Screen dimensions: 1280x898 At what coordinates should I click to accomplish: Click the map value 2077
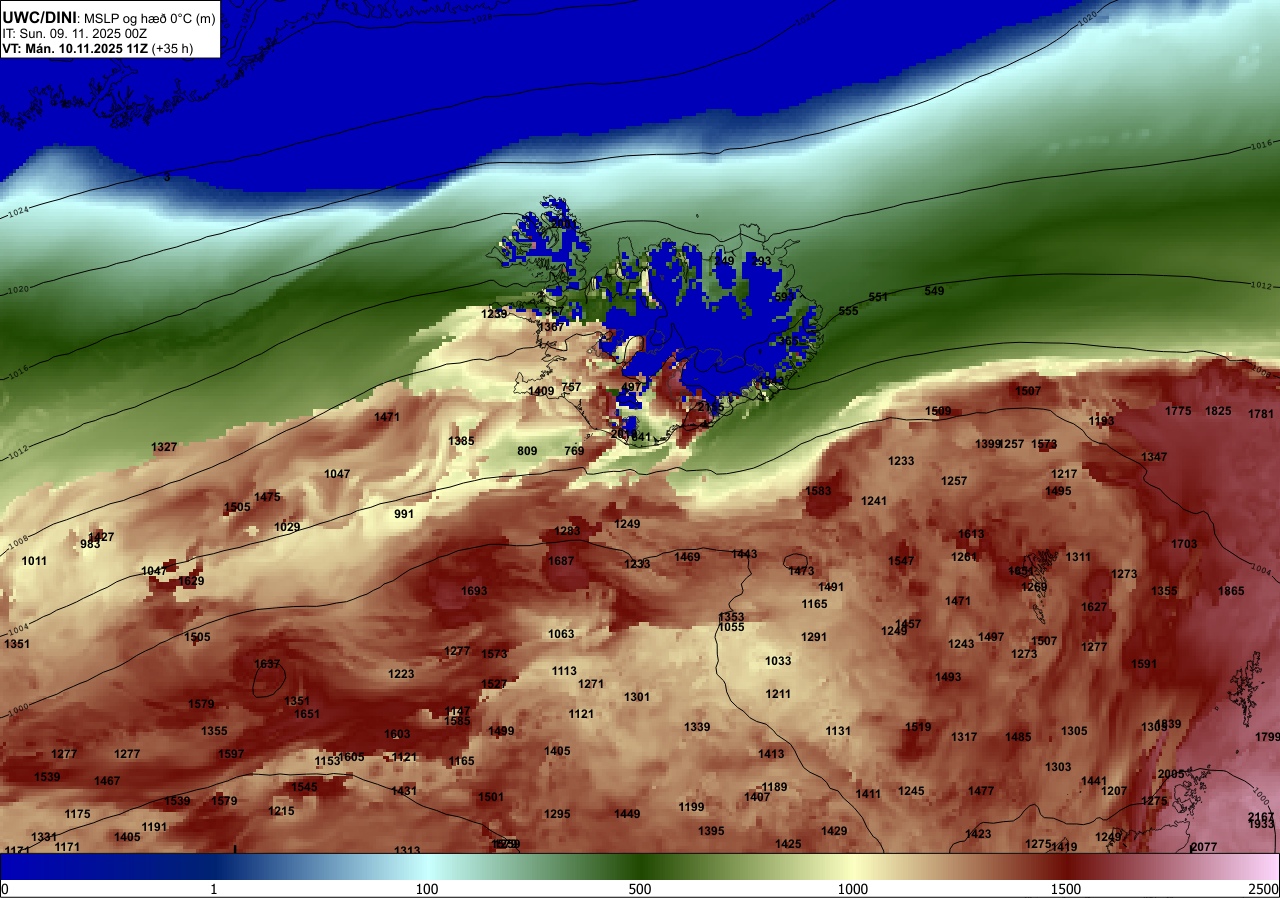pos(1204,847)
